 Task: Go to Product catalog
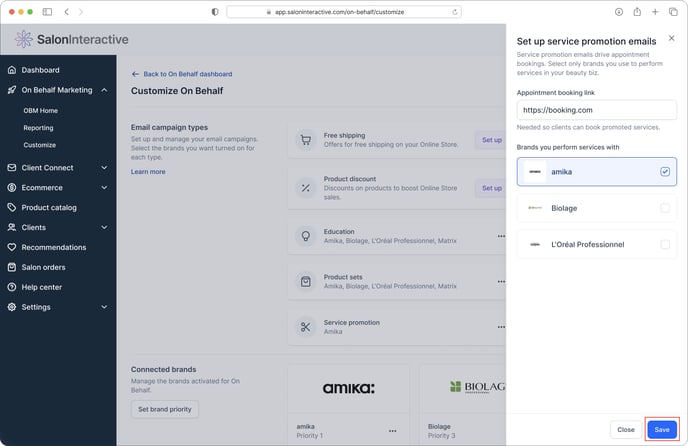tap(49, 208)
